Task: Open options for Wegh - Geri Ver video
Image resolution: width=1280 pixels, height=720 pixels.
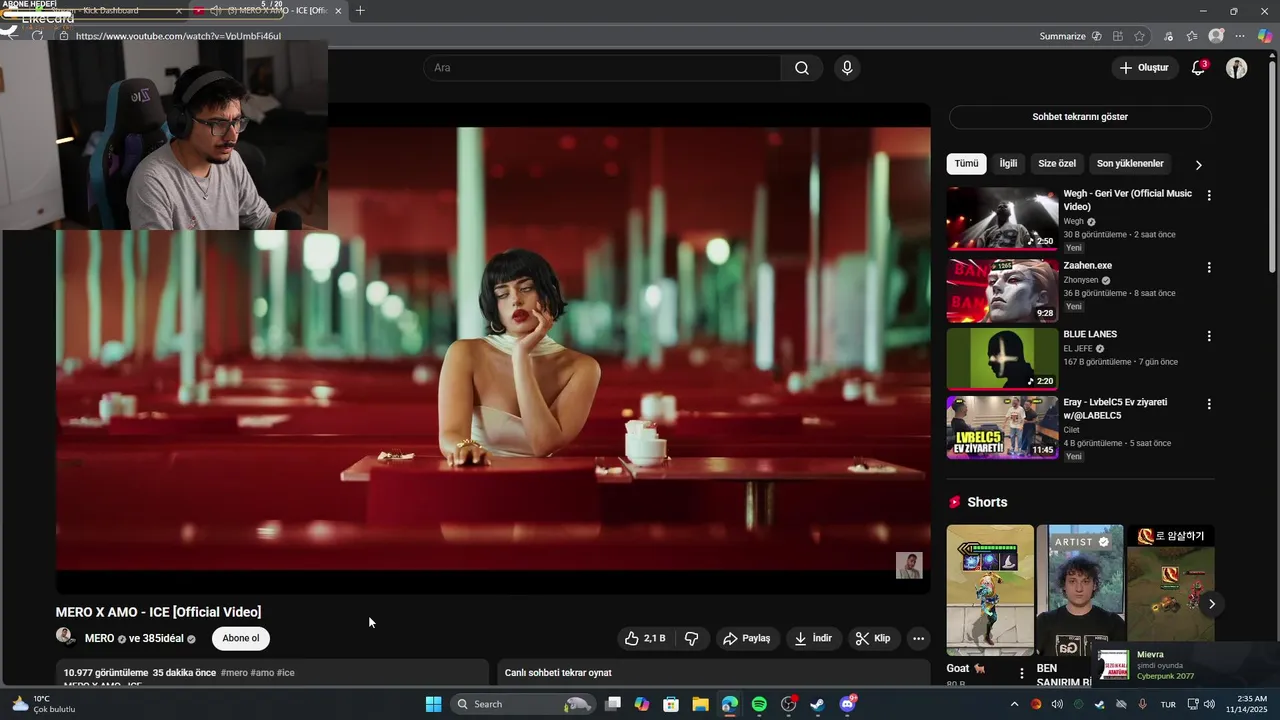Action: [x=1209, y=196]
